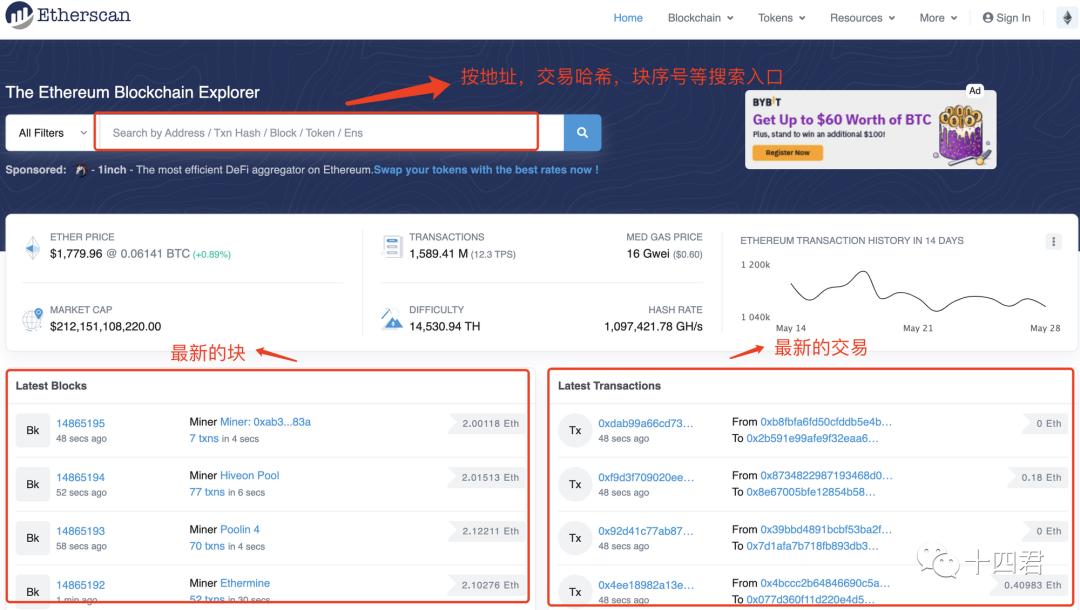This screenshot has height=610, width=1080.
Task: Click the Ether price diamond icon
Action: coord(32,247)
